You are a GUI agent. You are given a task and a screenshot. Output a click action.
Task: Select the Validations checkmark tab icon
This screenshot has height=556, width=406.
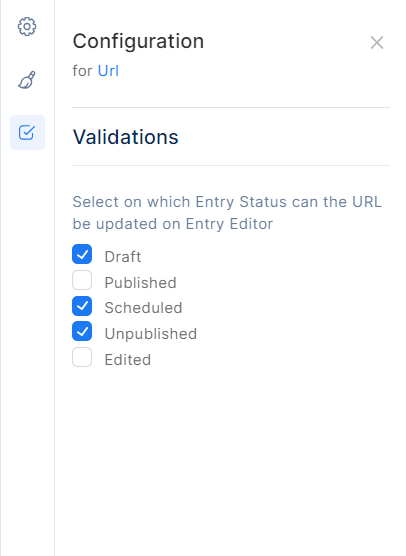point(27,132)
